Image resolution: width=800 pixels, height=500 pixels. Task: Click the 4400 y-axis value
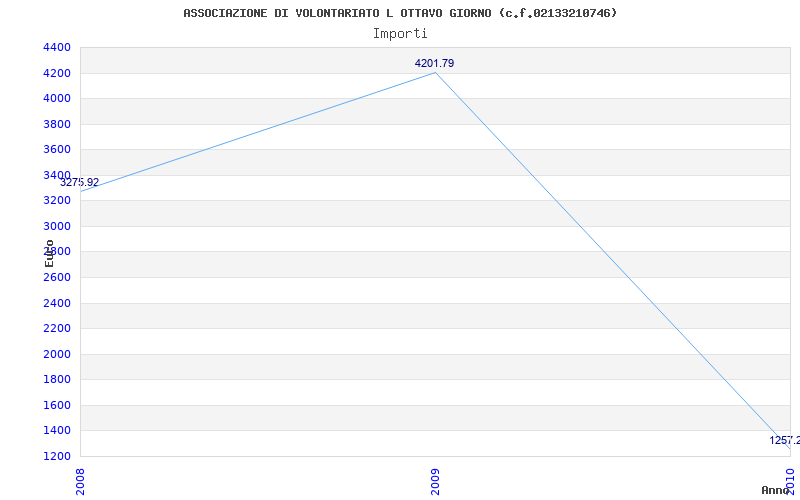(57, 47)
